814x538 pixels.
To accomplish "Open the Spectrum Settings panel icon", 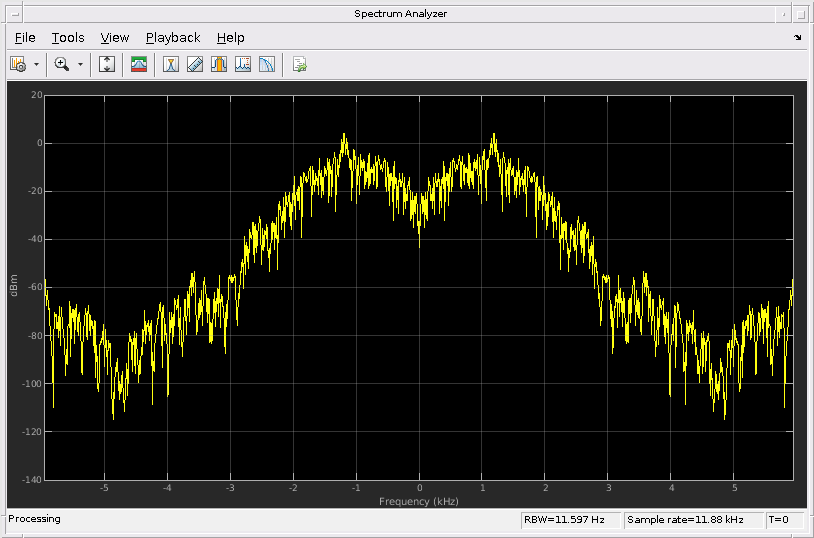I will 139,64.
